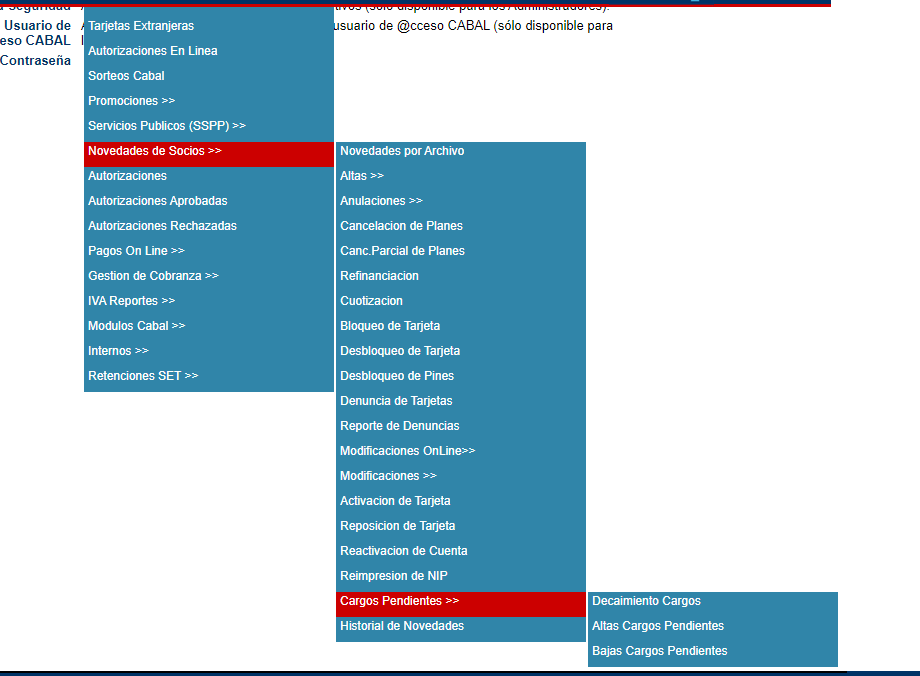Screen dimensions: 920x676
Task: Expand Servicios Publicos (SSPP) submenu
Action: 166,126
